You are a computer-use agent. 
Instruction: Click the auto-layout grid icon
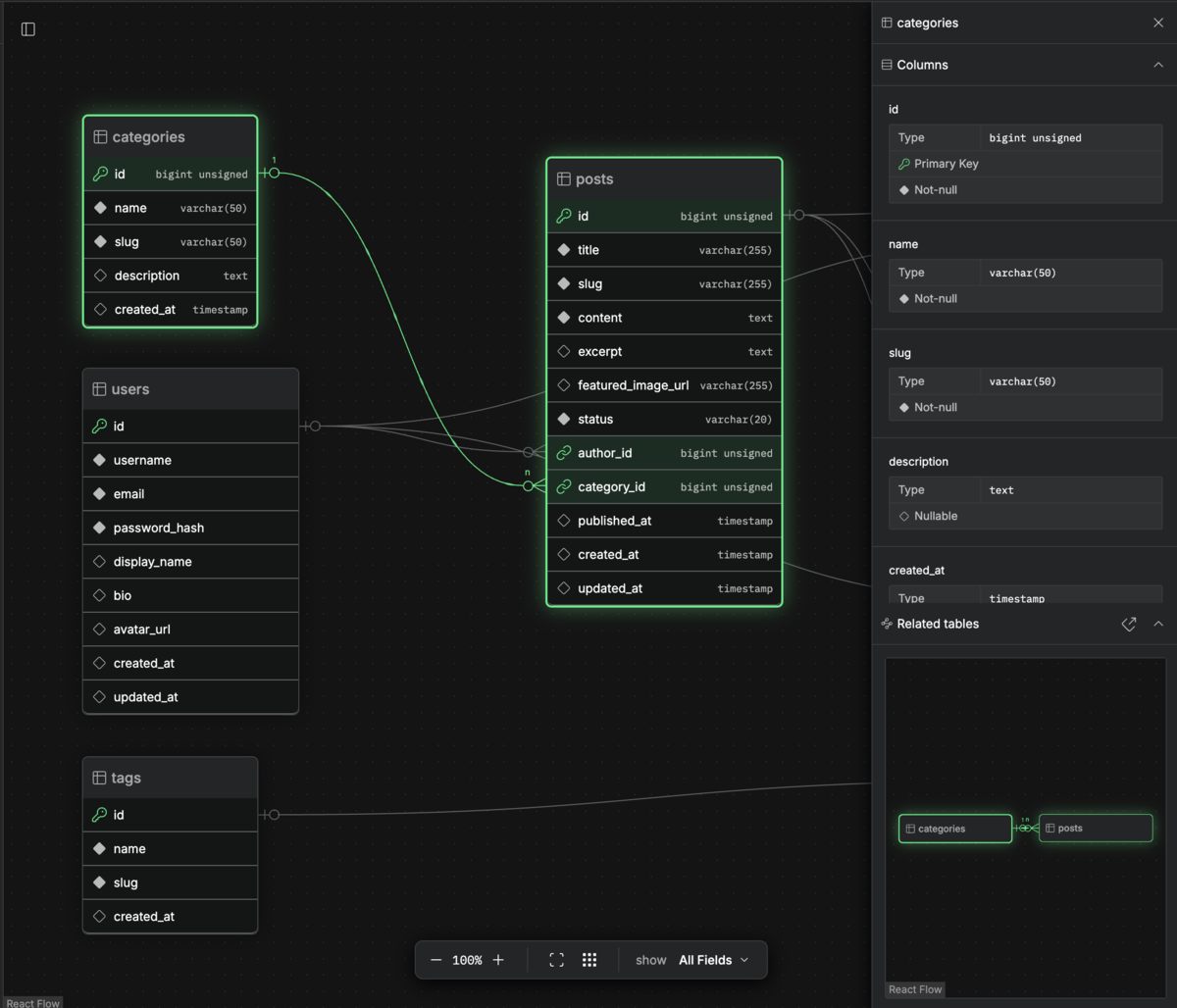click(x=589, y=960)
